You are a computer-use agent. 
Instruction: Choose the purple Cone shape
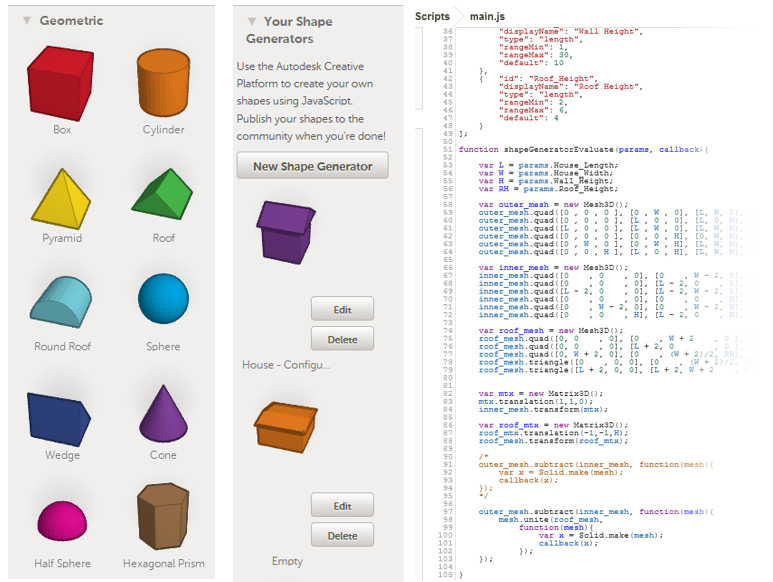[163, 413]
